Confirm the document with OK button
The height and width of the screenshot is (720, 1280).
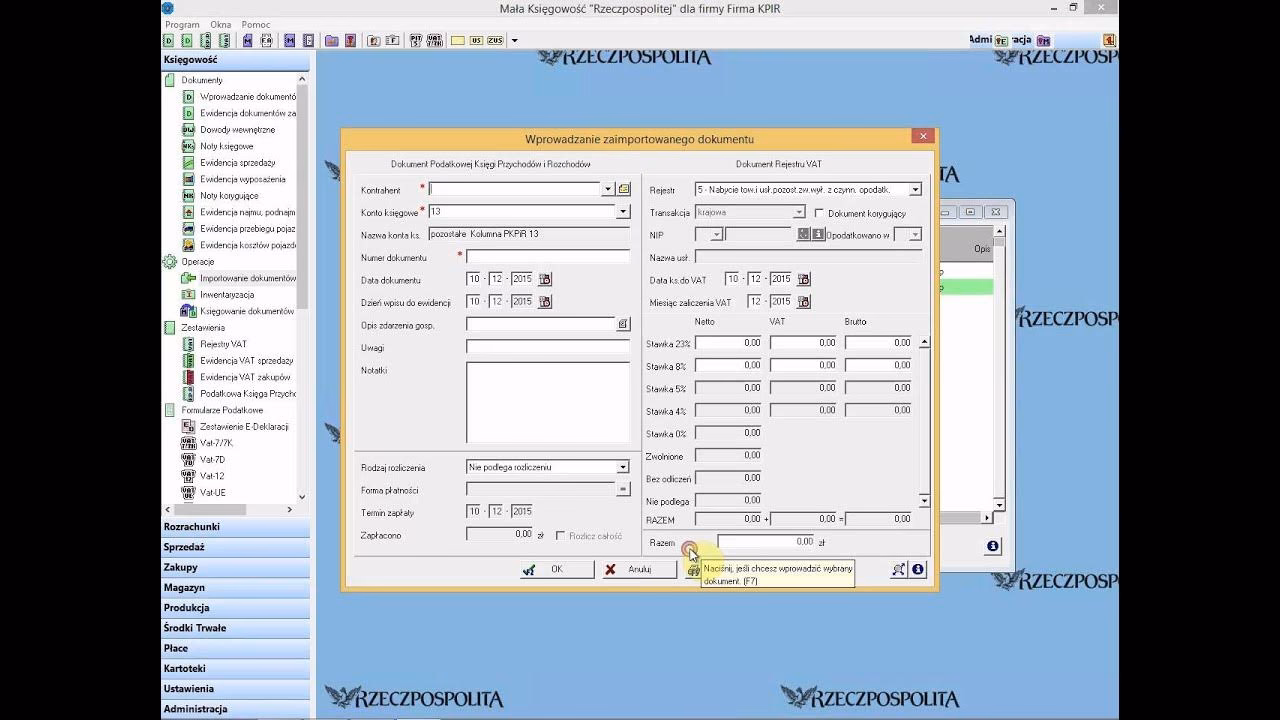click(547, 569)
